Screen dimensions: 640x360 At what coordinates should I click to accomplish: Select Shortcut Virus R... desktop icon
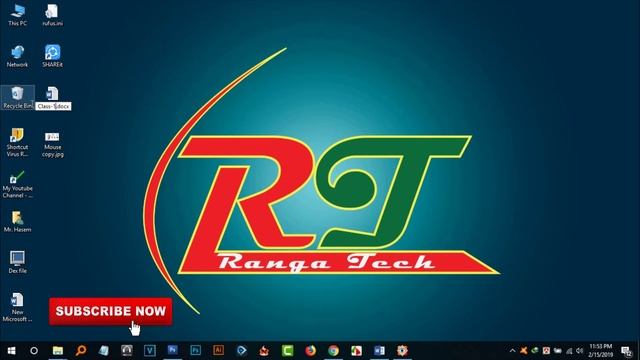pos(18,142)
